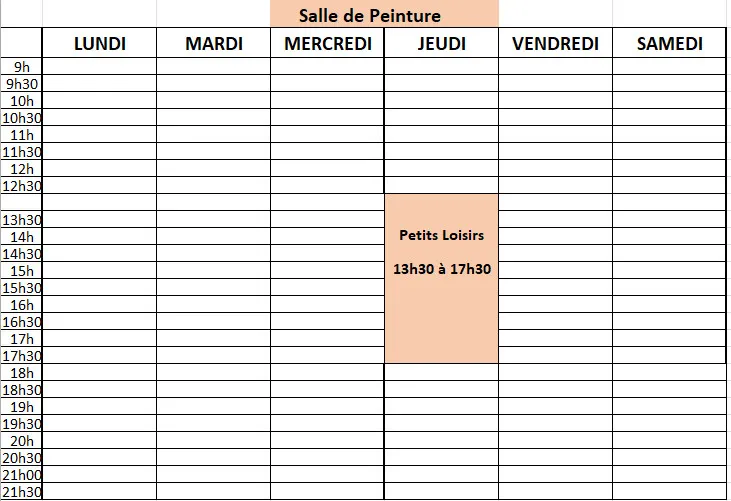
Task: Click the 12h30 time label
Action: pos(21,186)
